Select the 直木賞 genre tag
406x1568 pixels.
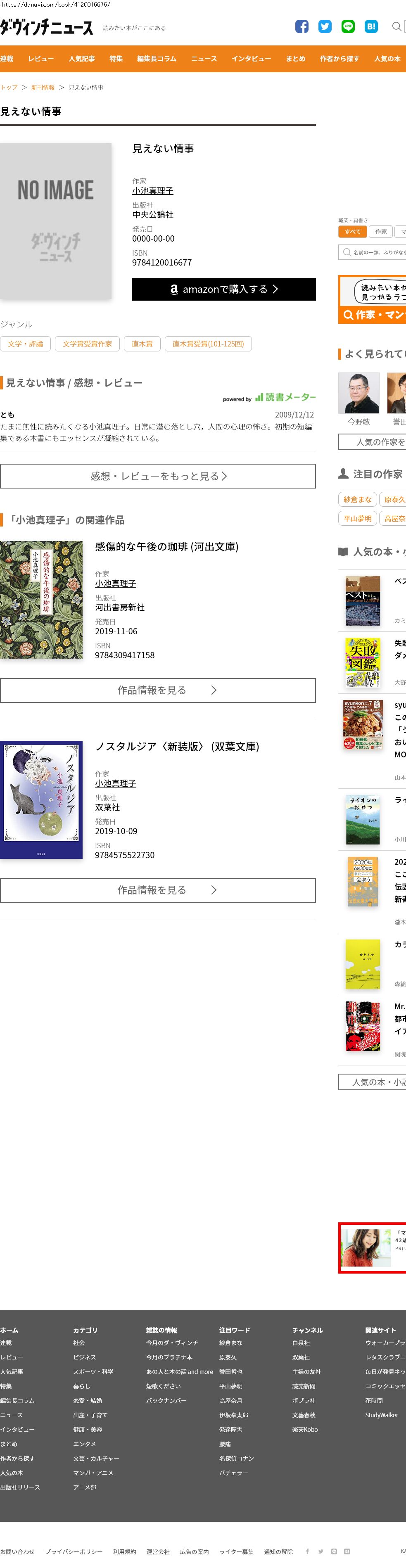click(x=142, y=344)
